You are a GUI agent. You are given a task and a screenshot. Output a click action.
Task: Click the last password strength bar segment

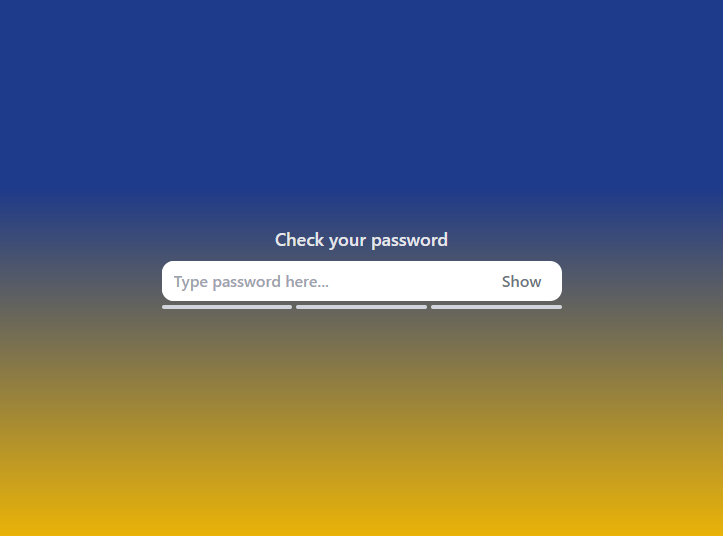(497, 307)
